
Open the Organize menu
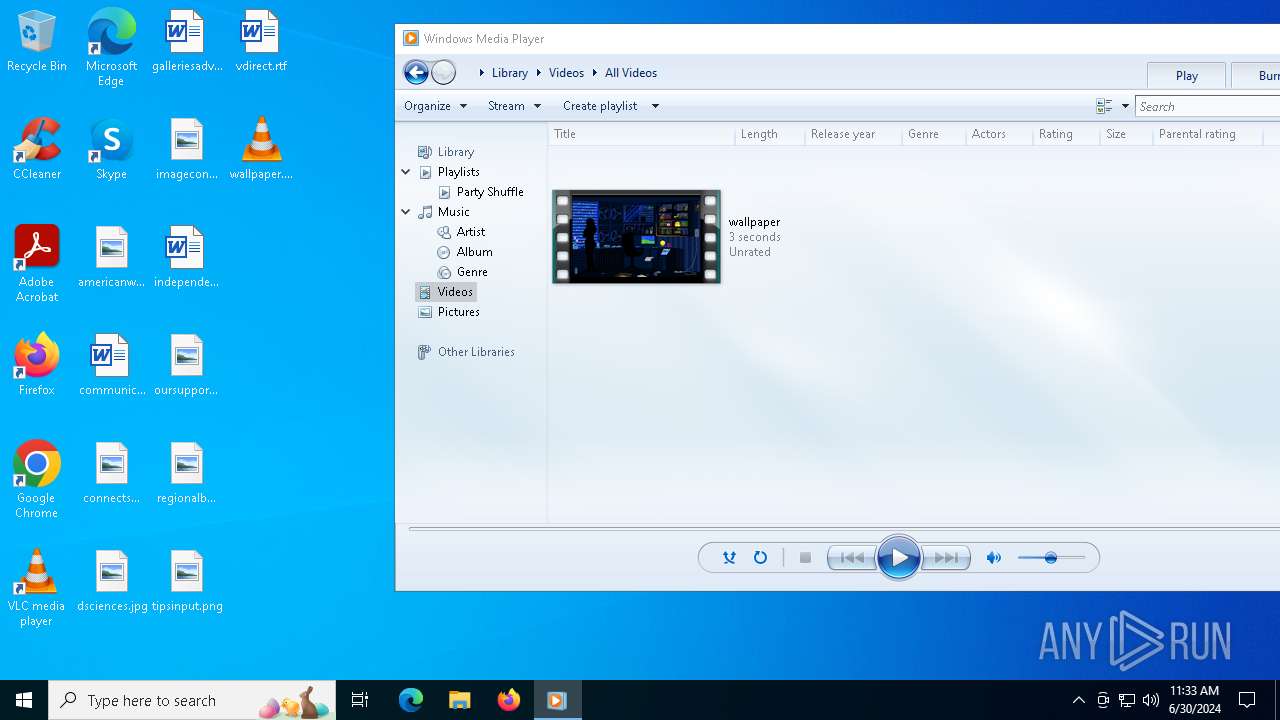click(435, 106)
